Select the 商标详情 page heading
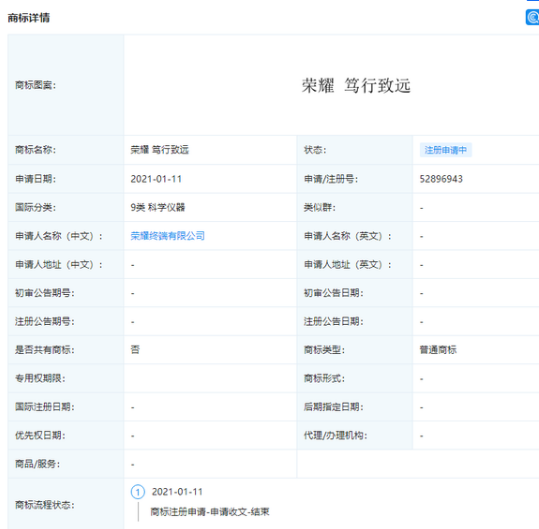This screenshot has height=529, width=539. [x=29, y=18]
